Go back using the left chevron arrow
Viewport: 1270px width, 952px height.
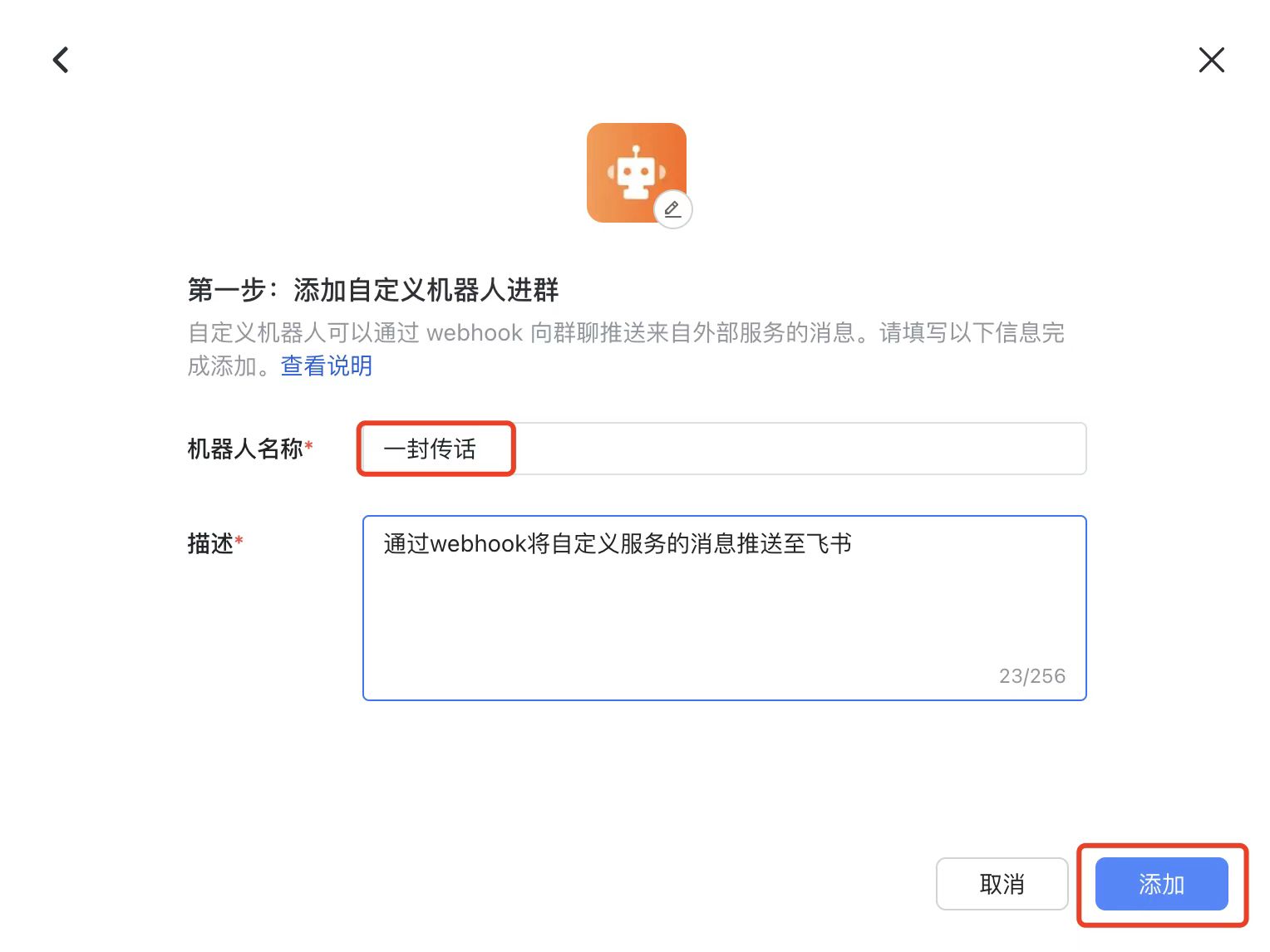pyautogui.click(x=61, y=60)
